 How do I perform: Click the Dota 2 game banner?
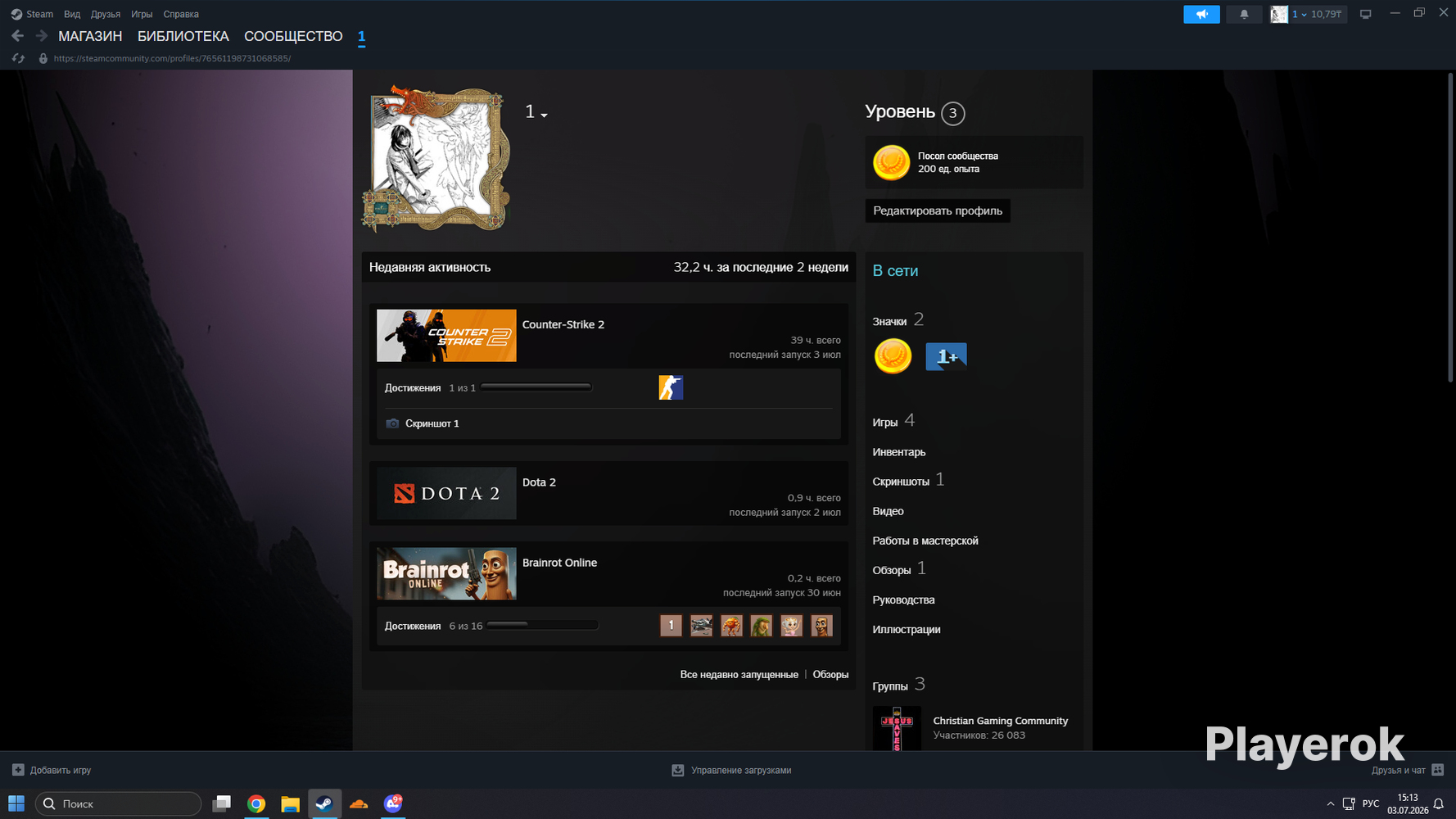pos(446,493)
